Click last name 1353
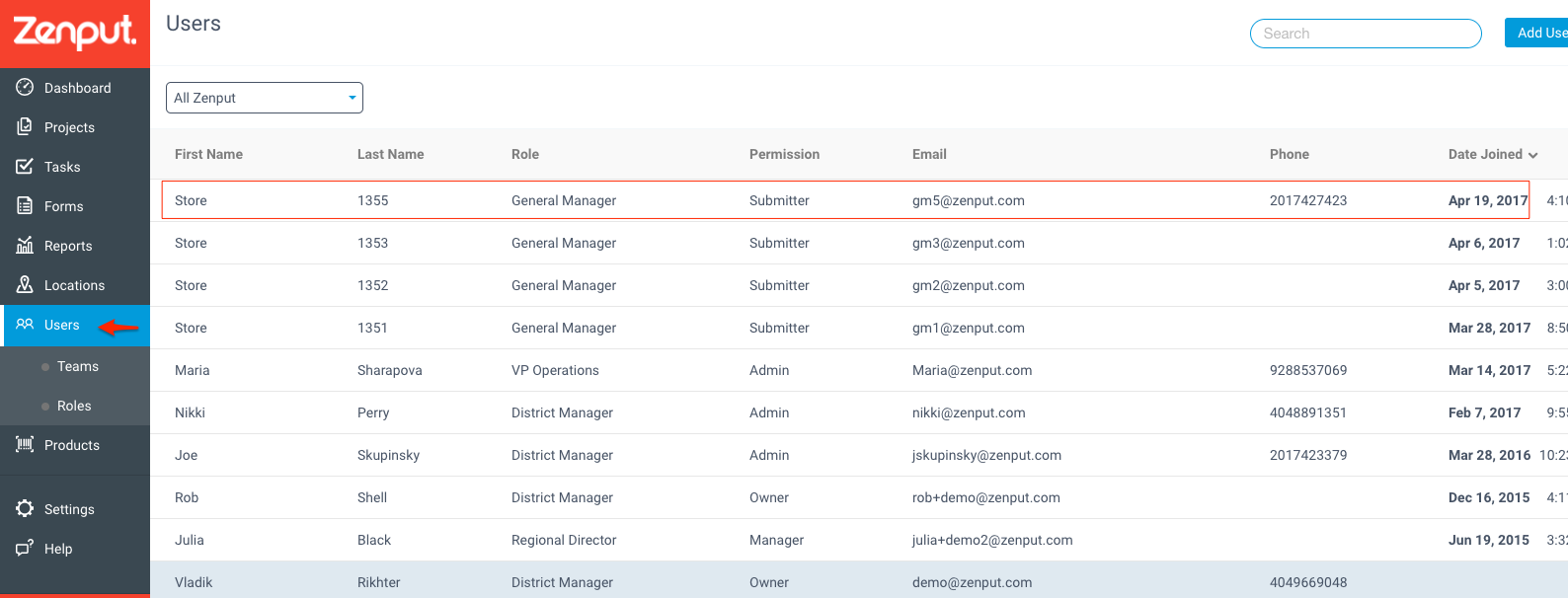 pos(372,243)
